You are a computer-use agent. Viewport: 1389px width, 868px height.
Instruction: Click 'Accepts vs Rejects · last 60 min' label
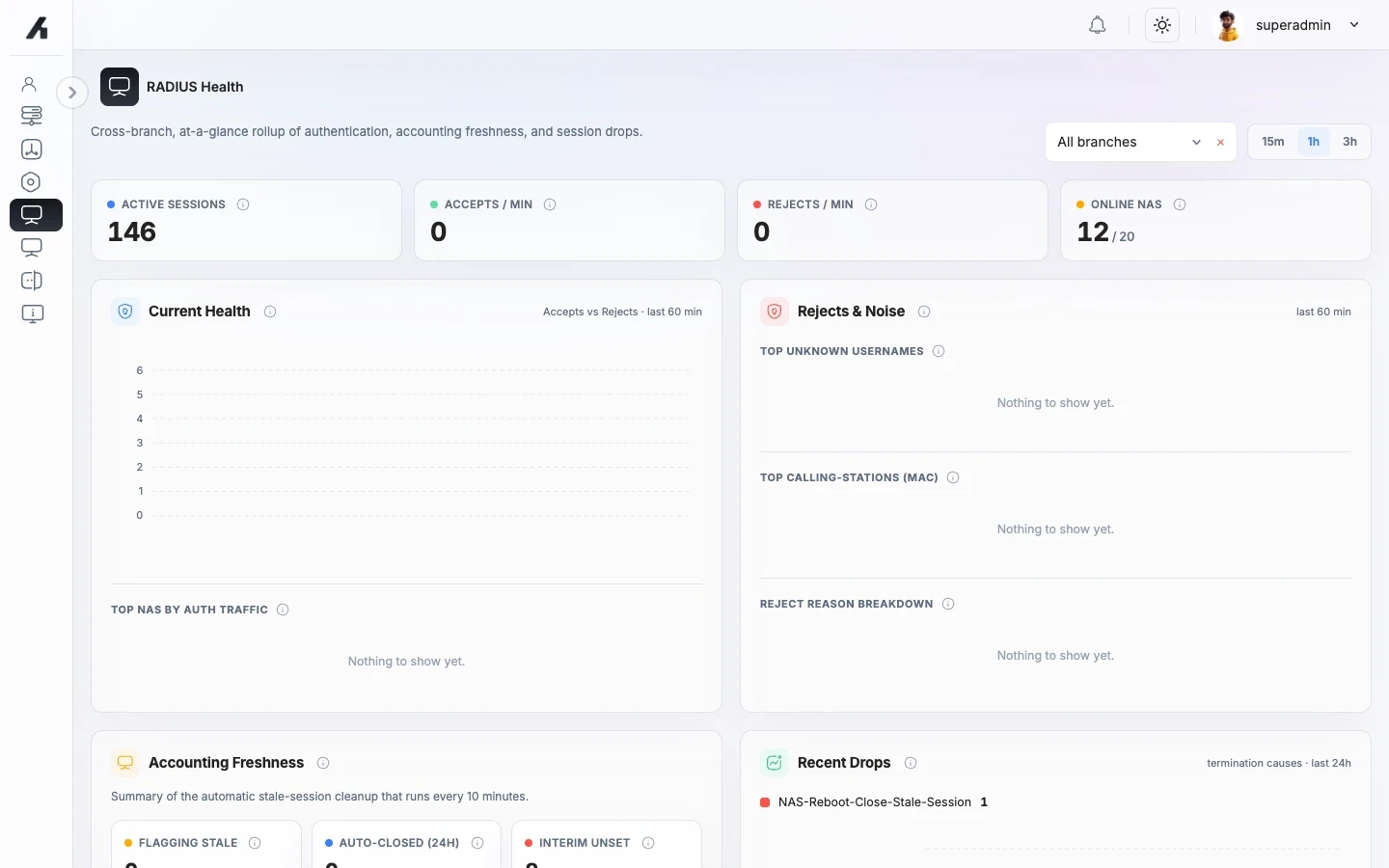pyautogui.click(x=622, y=312)
